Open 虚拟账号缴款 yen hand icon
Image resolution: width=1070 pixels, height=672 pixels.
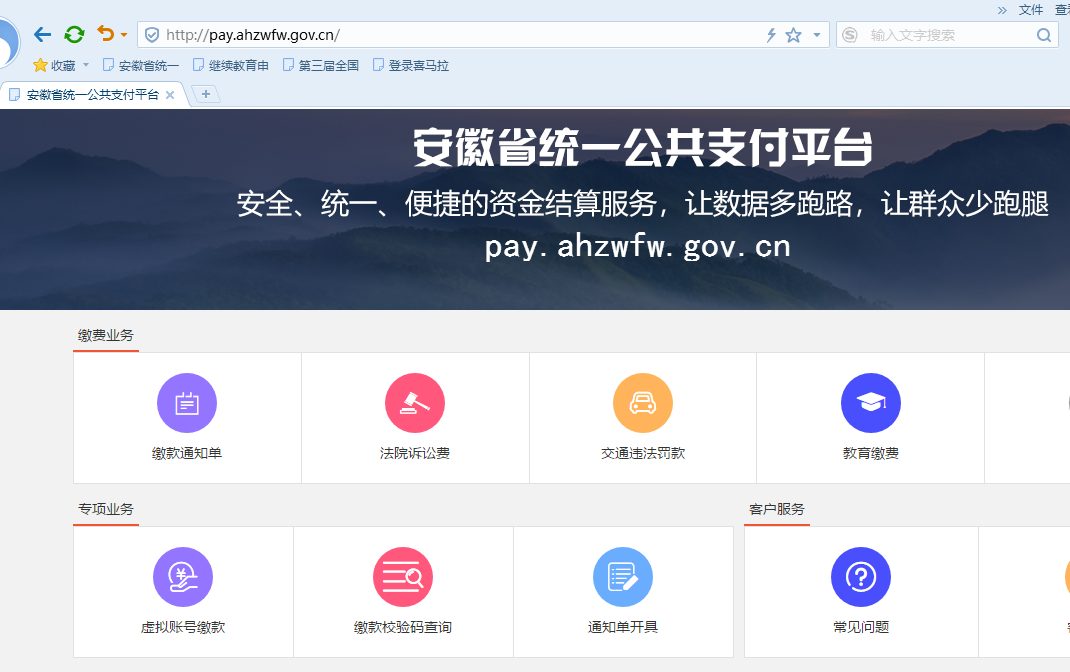(183, 577)
